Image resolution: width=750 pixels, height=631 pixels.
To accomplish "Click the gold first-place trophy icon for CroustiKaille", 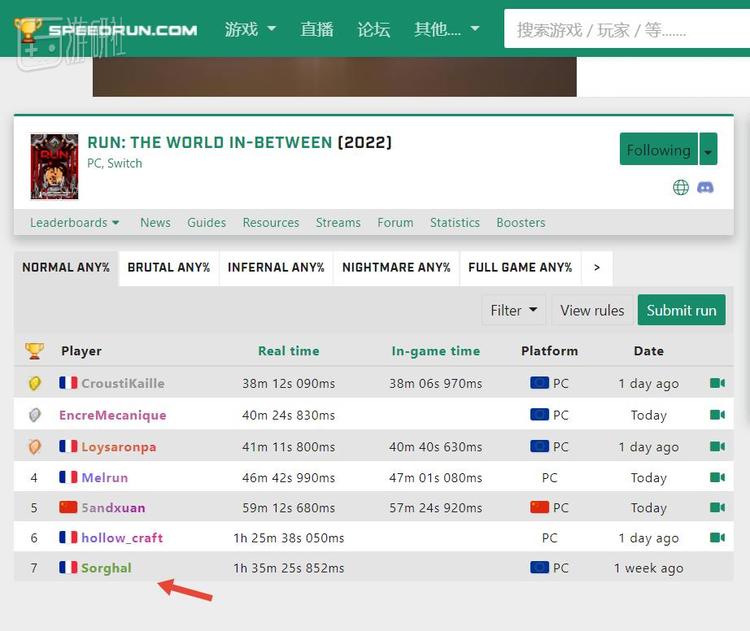I will click(x=34, y=383).
